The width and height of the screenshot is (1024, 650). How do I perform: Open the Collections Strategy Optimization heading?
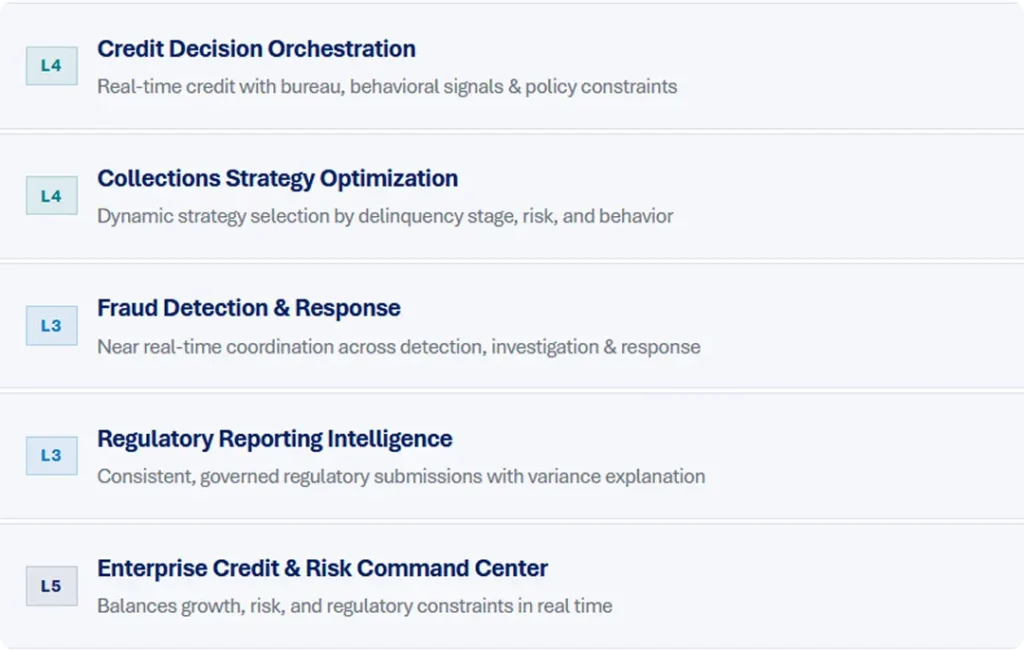click(277, 179)
